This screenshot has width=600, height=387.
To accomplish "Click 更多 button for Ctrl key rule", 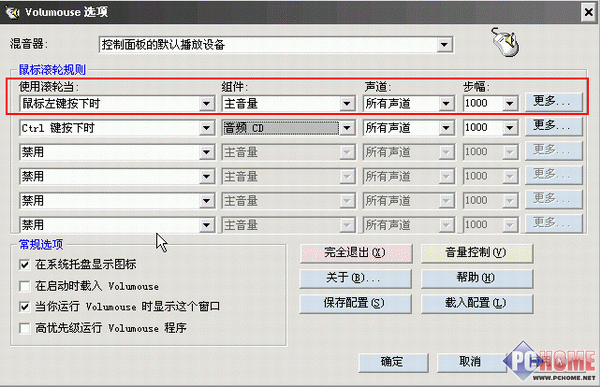I will (x=554, y=126).
